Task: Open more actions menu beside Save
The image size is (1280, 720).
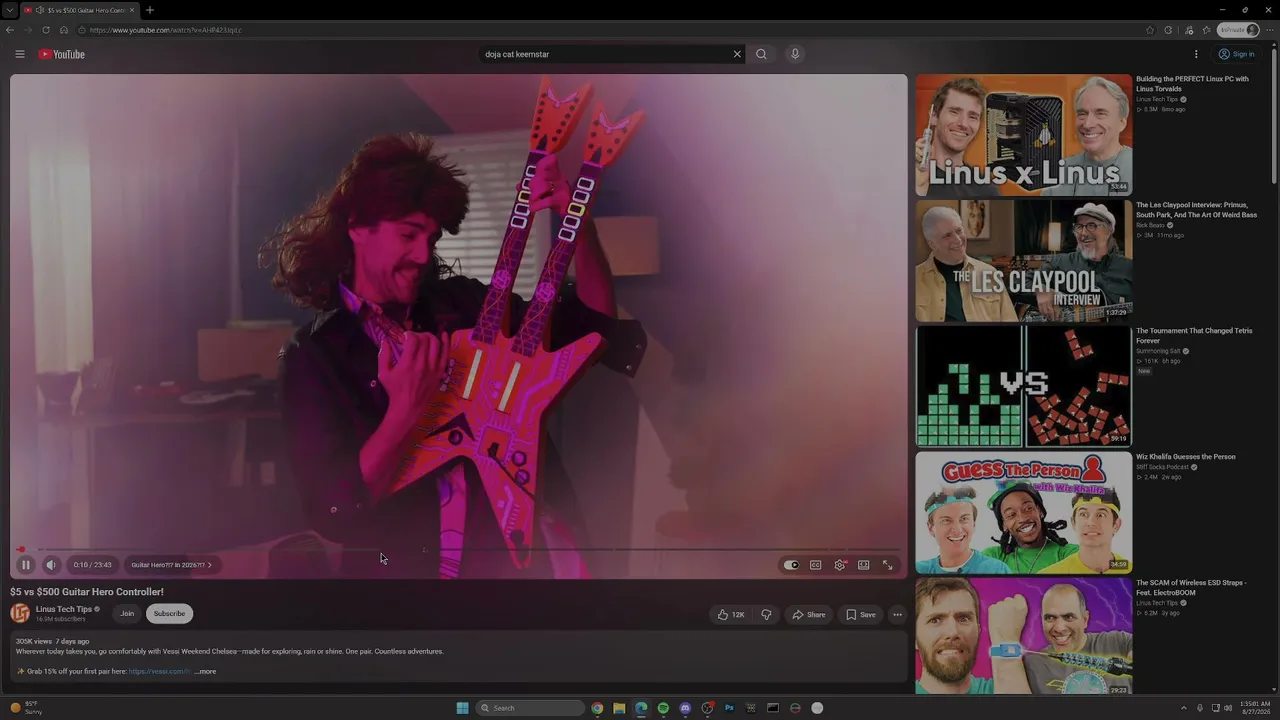Action: (897, 614)
